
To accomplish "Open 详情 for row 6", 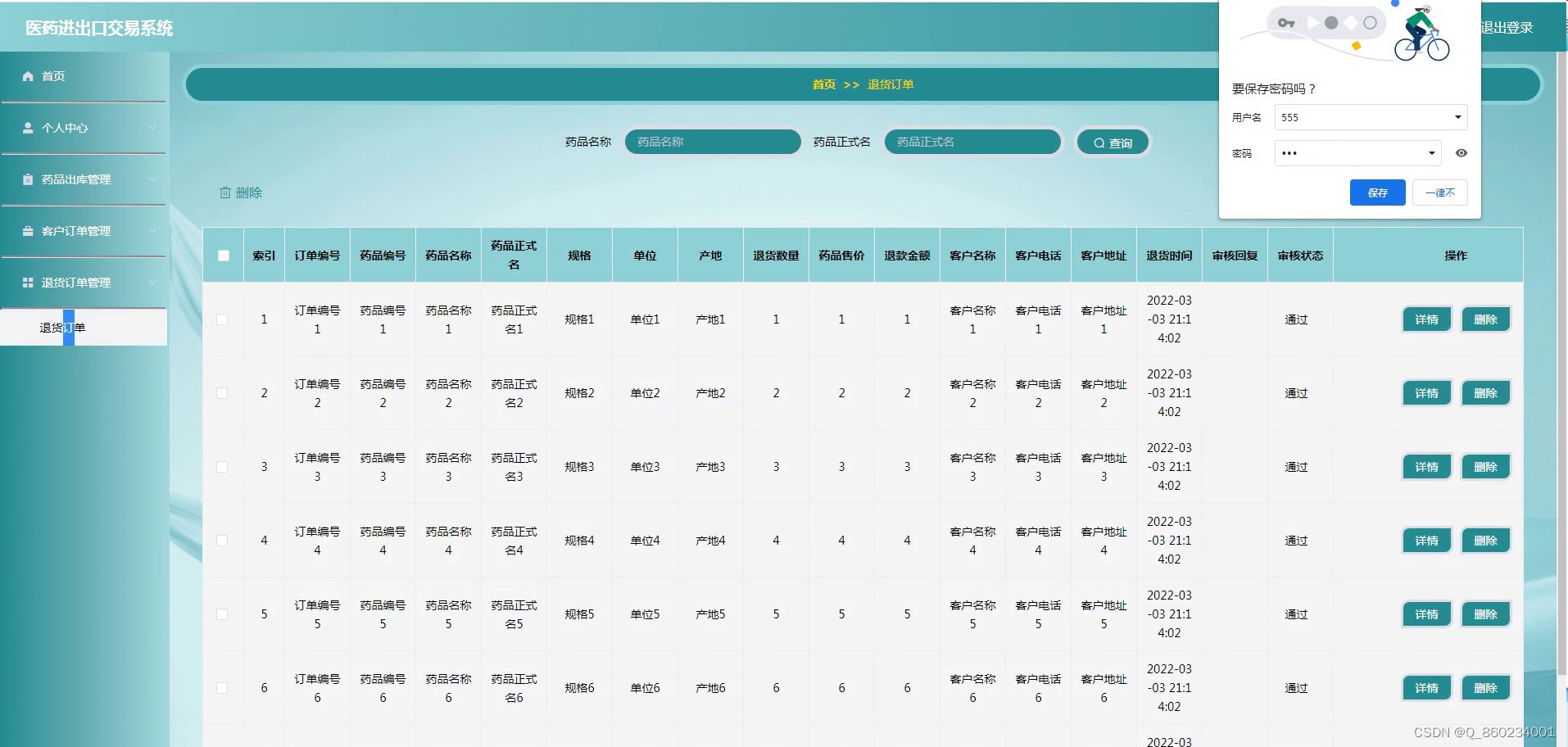I will pyautogui.click(x=1426, y=688).
